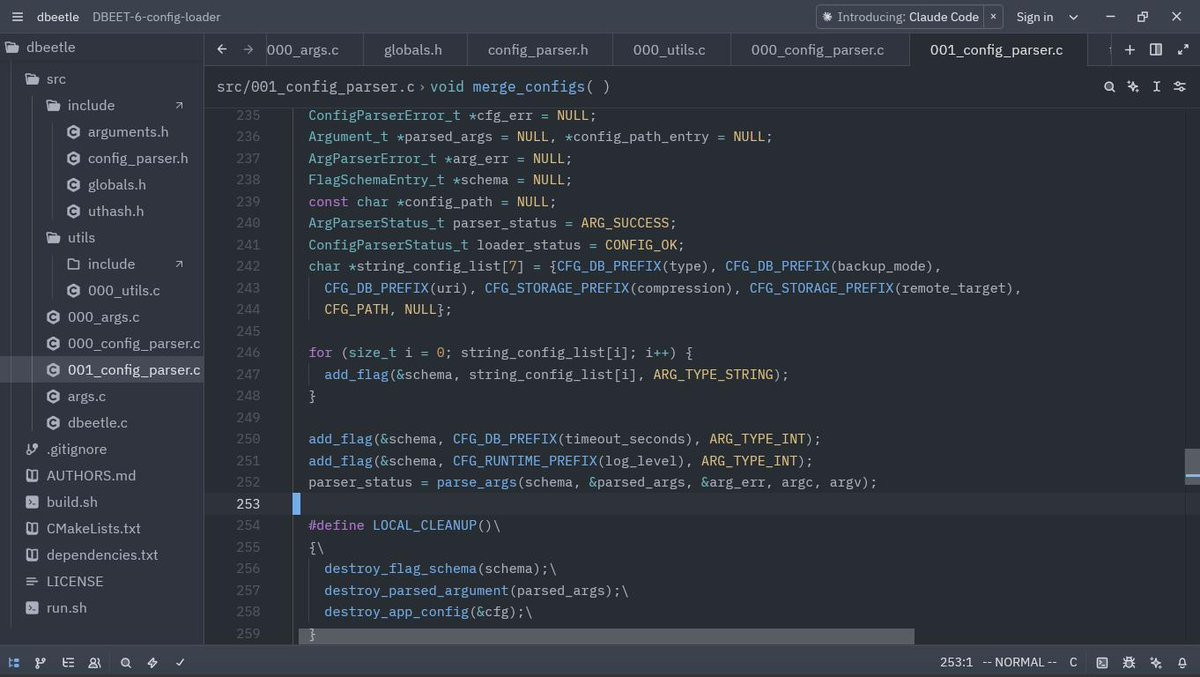Viewport: 1200px width, 677px height.
Task: Switch to the 000_config_parser.c tab
Action: [817, 50]
